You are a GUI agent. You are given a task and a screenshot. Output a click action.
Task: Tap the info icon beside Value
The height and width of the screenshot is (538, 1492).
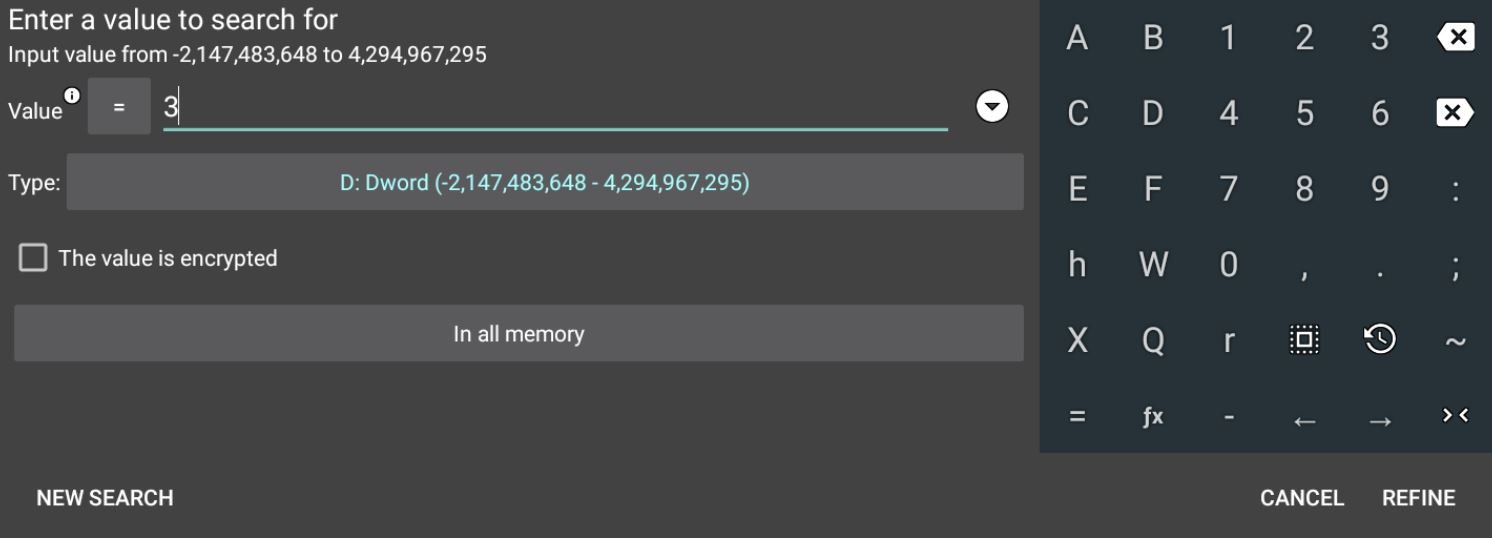click(x=72, y=96)
